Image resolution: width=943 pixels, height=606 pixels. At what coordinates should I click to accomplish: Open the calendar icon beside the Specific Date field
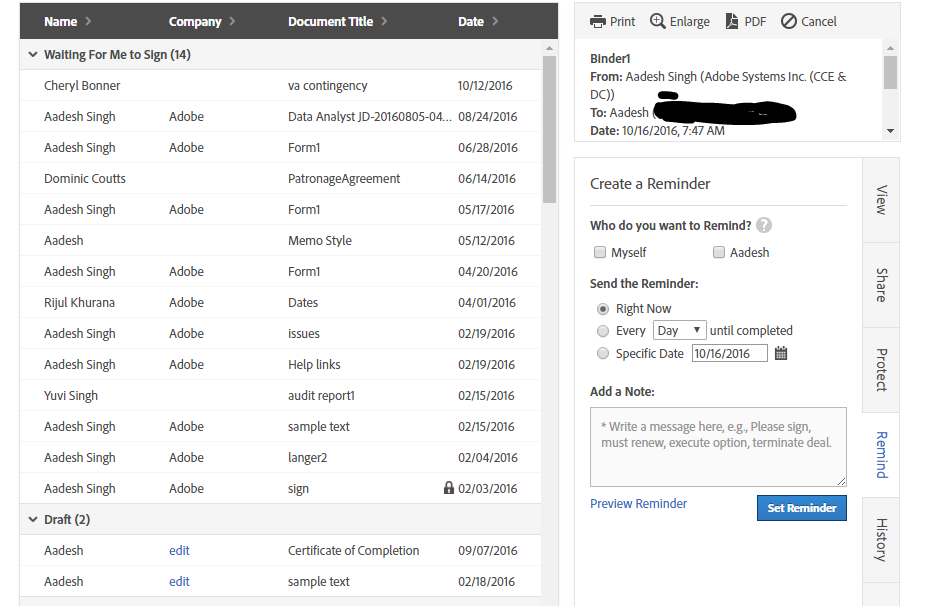(x=781, y=352)
